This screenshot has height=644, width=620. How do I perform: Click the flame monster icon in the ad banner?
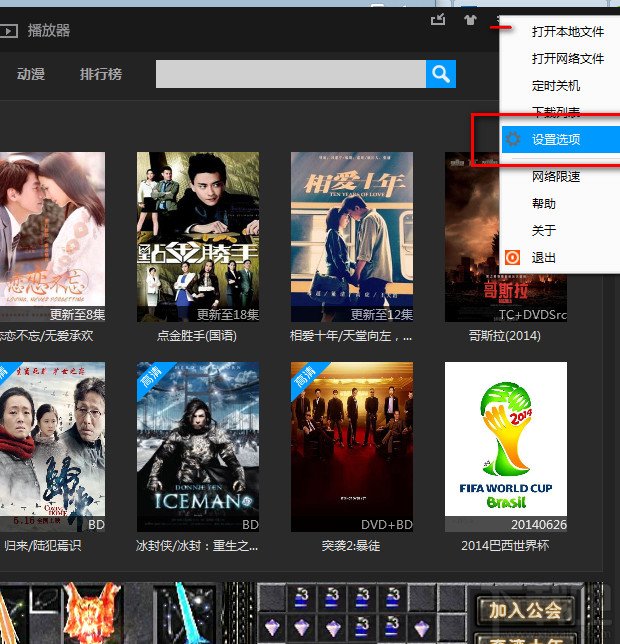click(93, 612)
